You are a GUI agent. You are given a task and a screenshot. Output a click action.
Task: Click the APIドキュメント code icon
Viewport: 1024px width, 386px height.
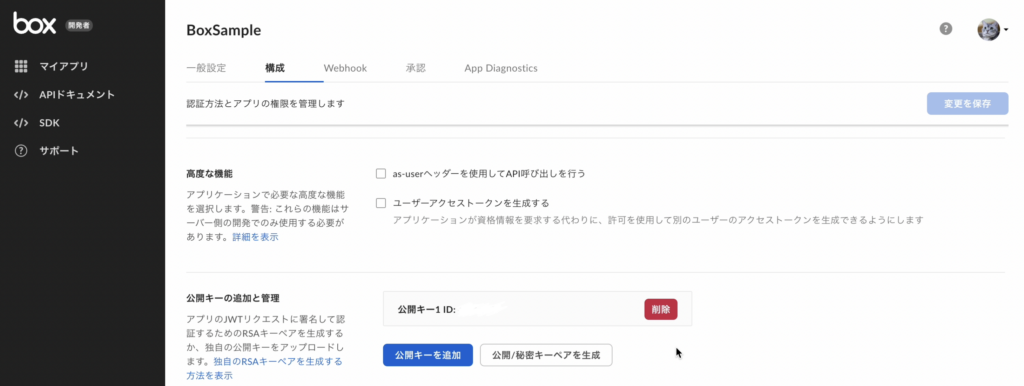(x=21, y=95)
